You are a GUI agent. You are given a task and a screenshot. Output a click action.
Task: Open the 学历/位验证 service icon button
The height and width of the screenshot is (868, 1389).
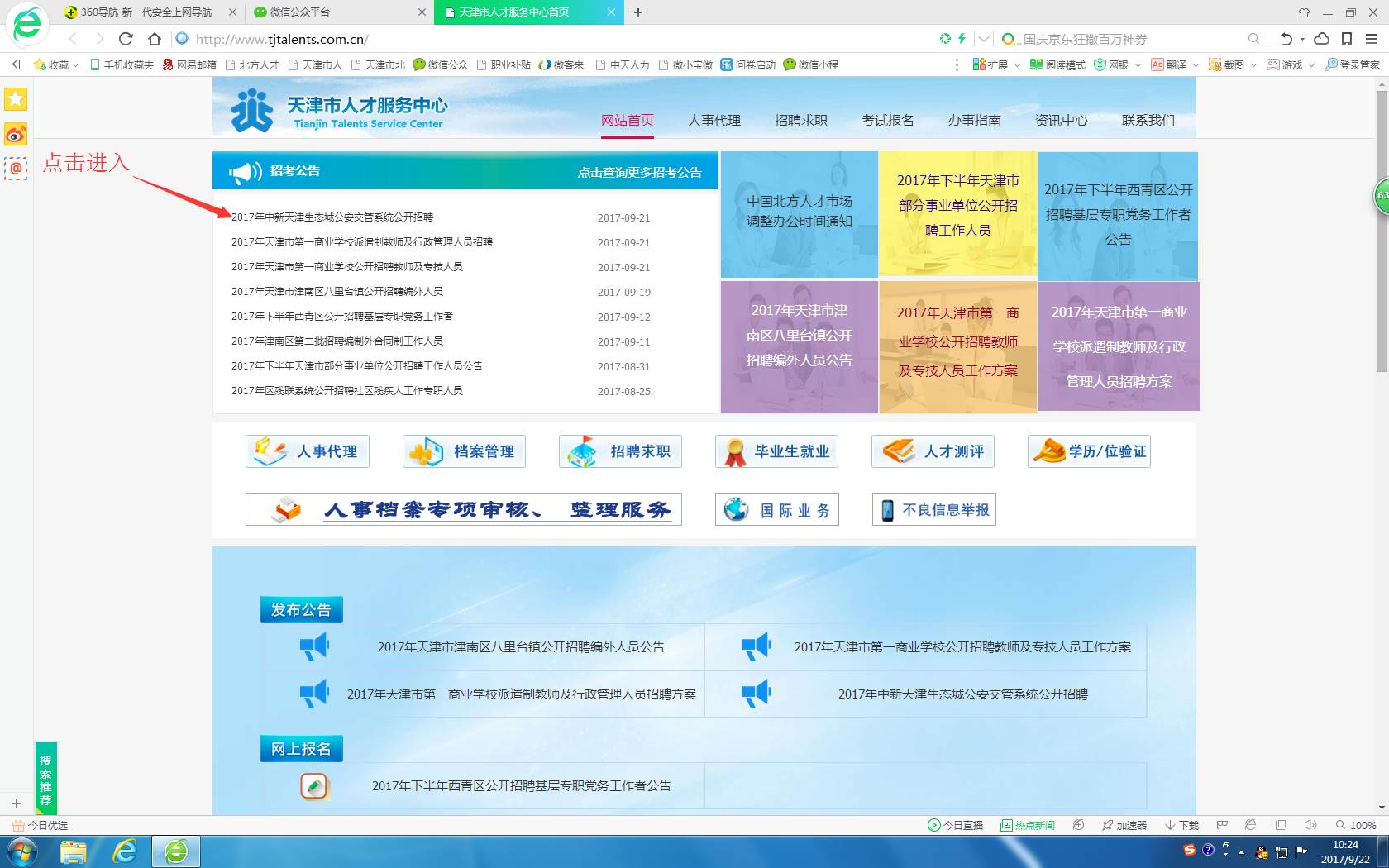pos(1090,451)
